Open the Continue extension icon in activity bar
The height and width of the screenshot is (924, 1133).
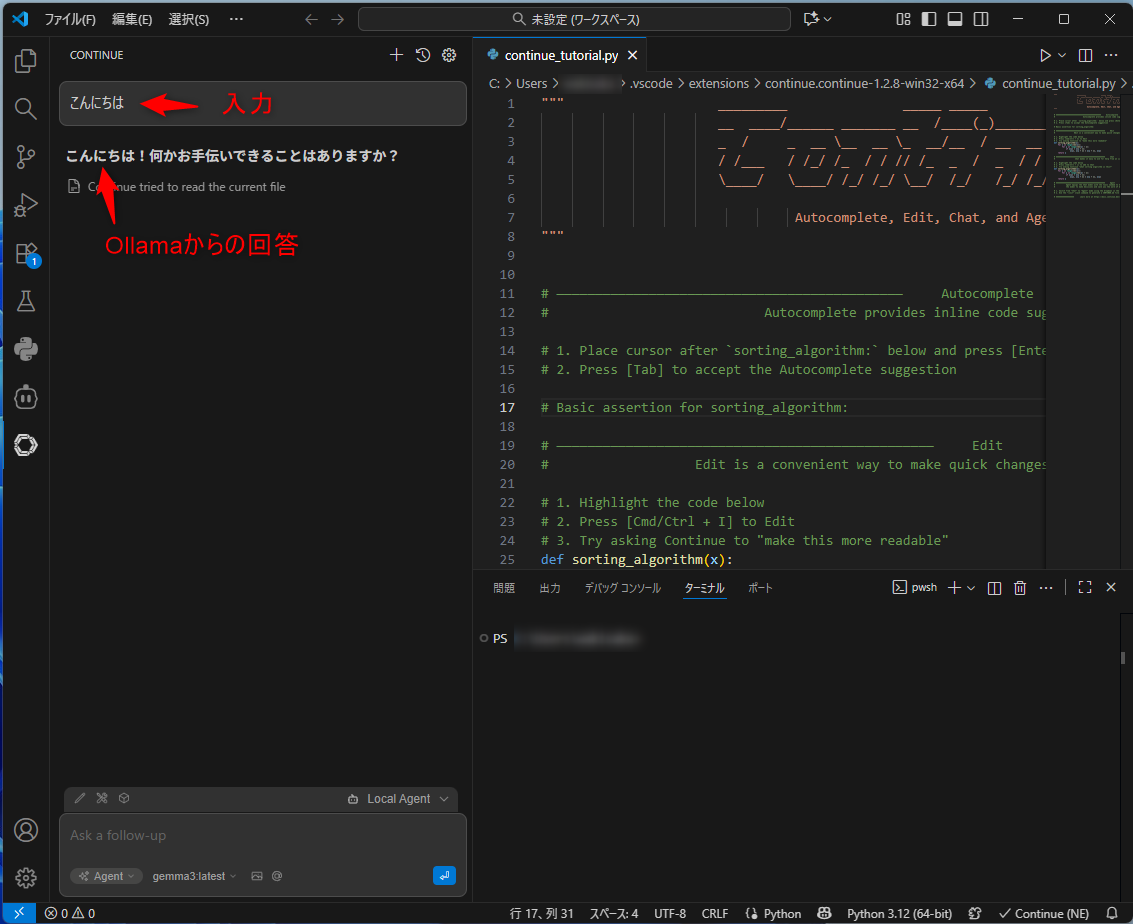point(26,445)
